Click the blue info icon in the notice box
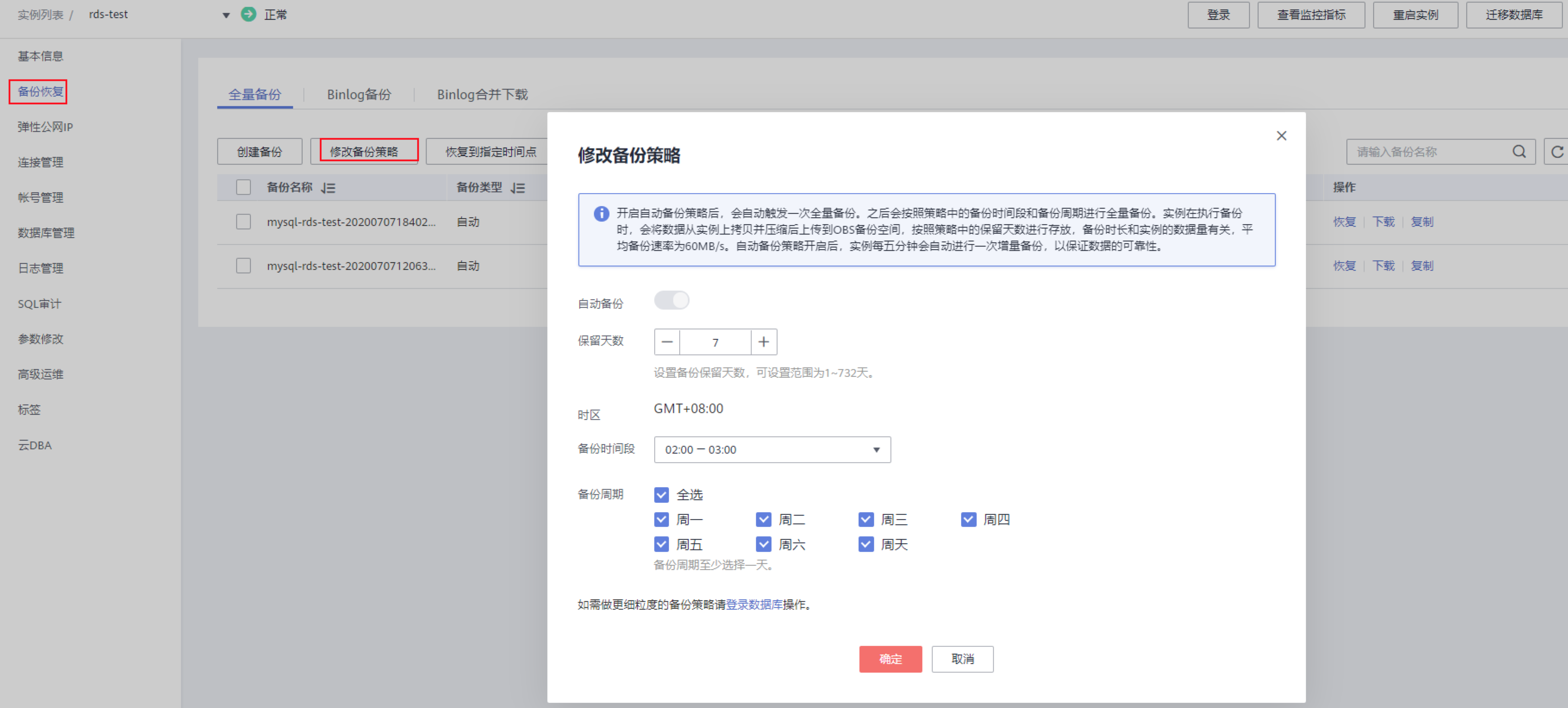1568x708 pixels. click(601, 214)
